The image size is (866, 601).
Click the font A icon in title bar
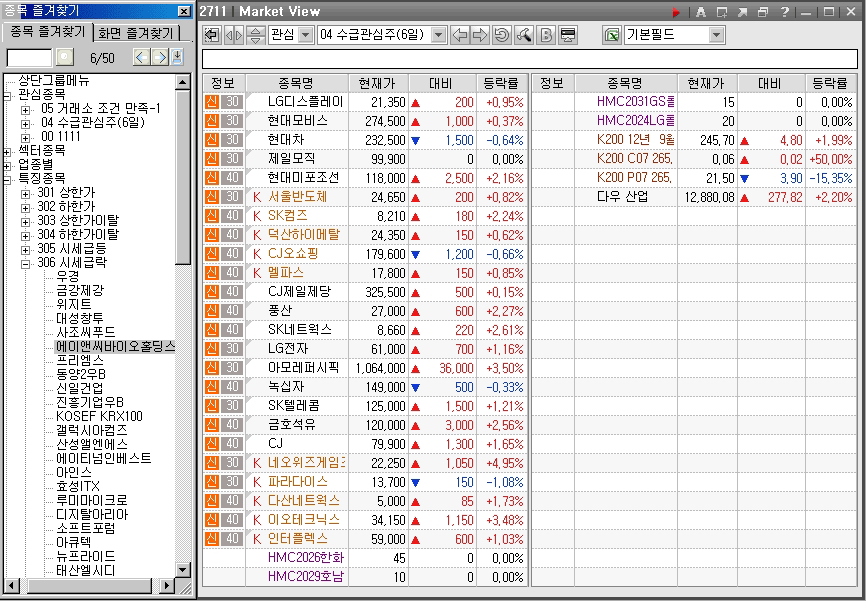700,12
